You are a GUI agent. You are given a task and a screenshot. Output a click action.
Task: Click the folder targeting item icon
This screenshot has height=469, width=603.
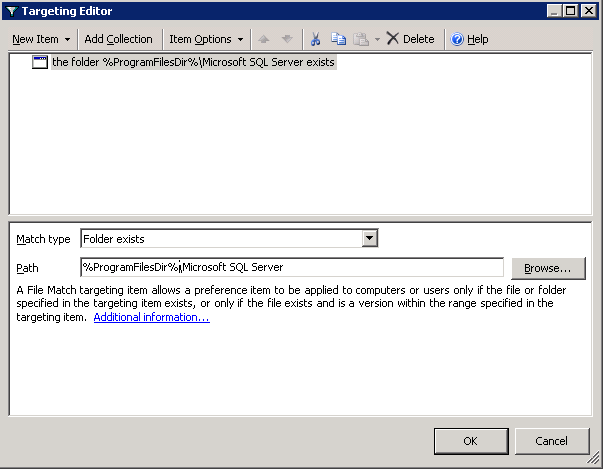pos(40,62)
